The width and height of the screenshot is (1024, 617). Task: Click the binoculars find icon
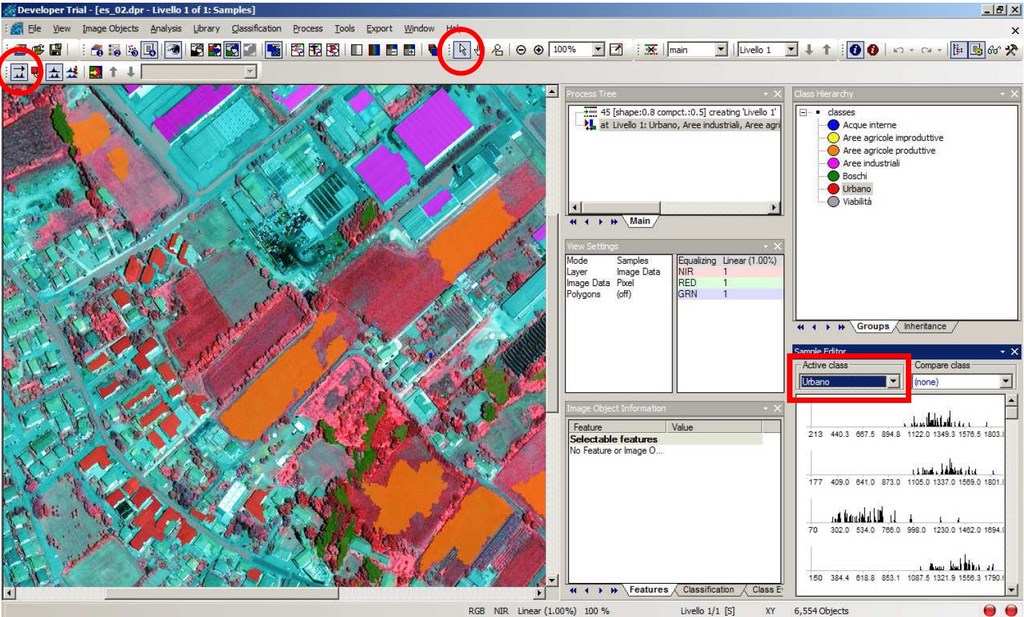(x=993, y=50)
